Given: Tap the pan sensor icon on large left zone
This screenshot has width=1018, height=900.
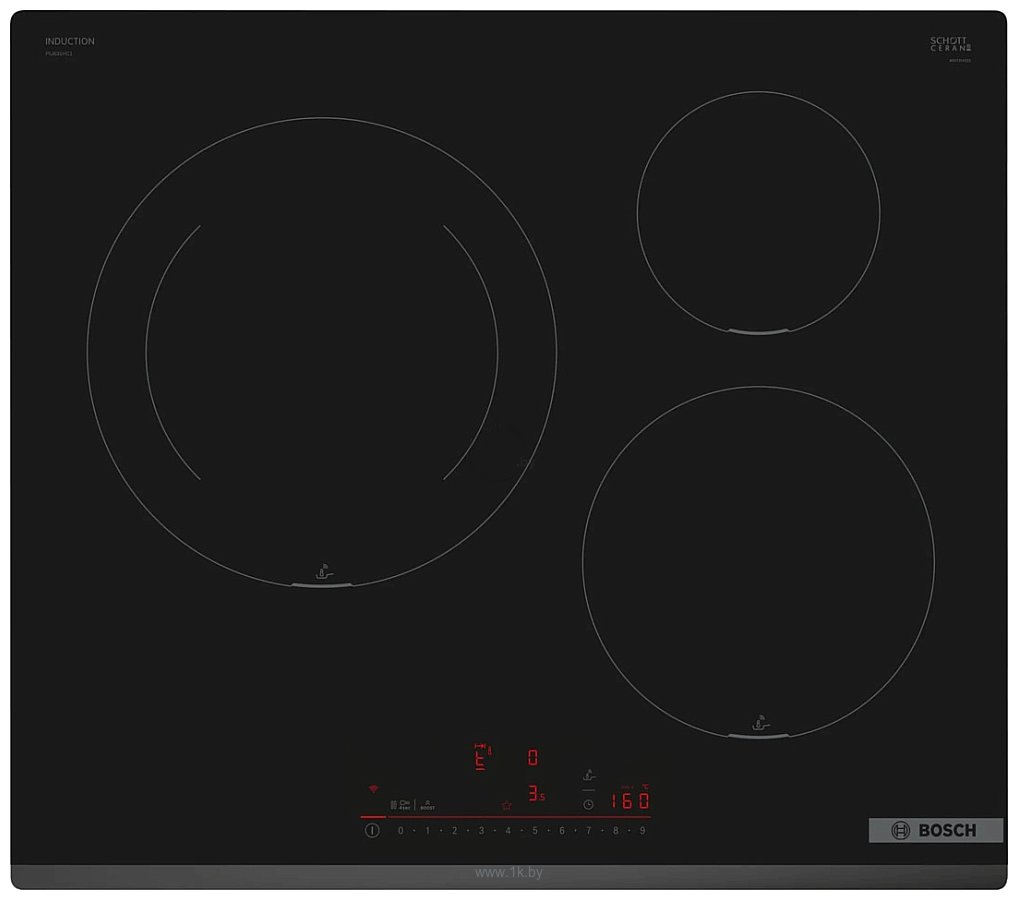Looking at the screenshot, I should pyautogui.click(x=324, y=571).
